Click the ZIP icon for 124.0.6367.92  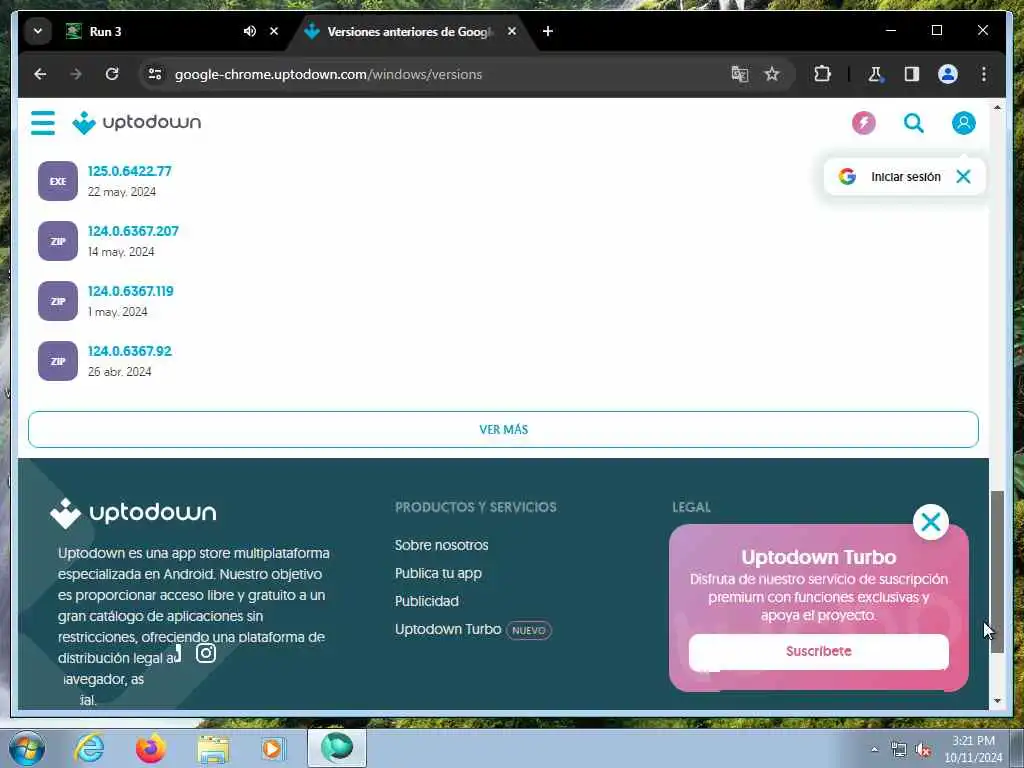click(x=57, y=361)
